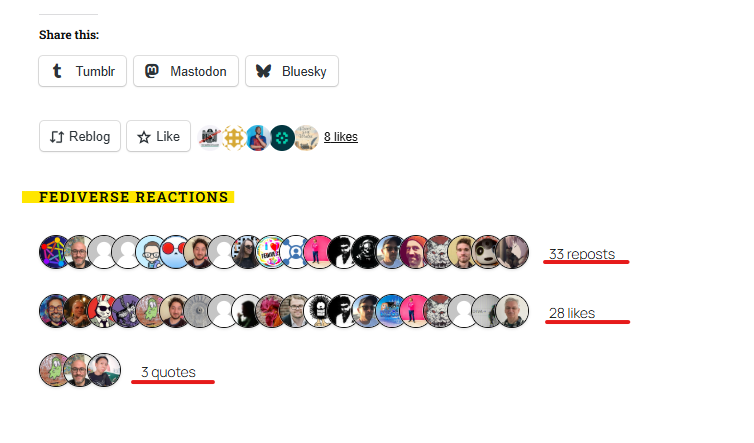Click the star icon in the Like button

[144, 137]
